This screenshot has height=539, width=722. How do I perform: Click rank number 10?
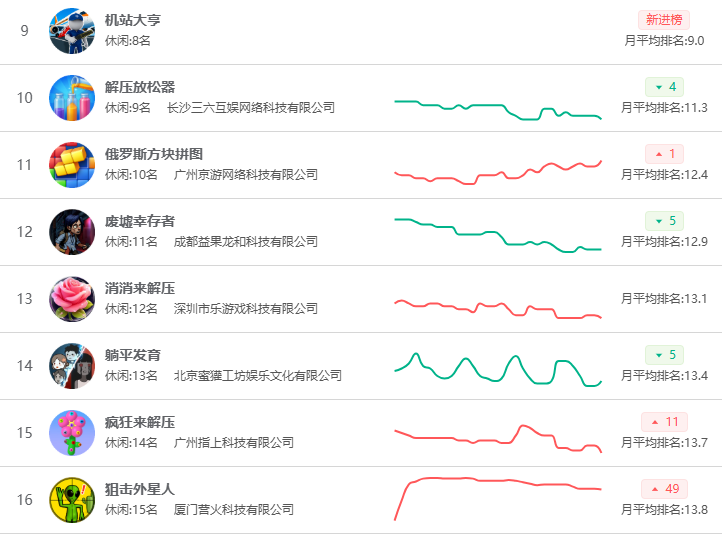24,98
